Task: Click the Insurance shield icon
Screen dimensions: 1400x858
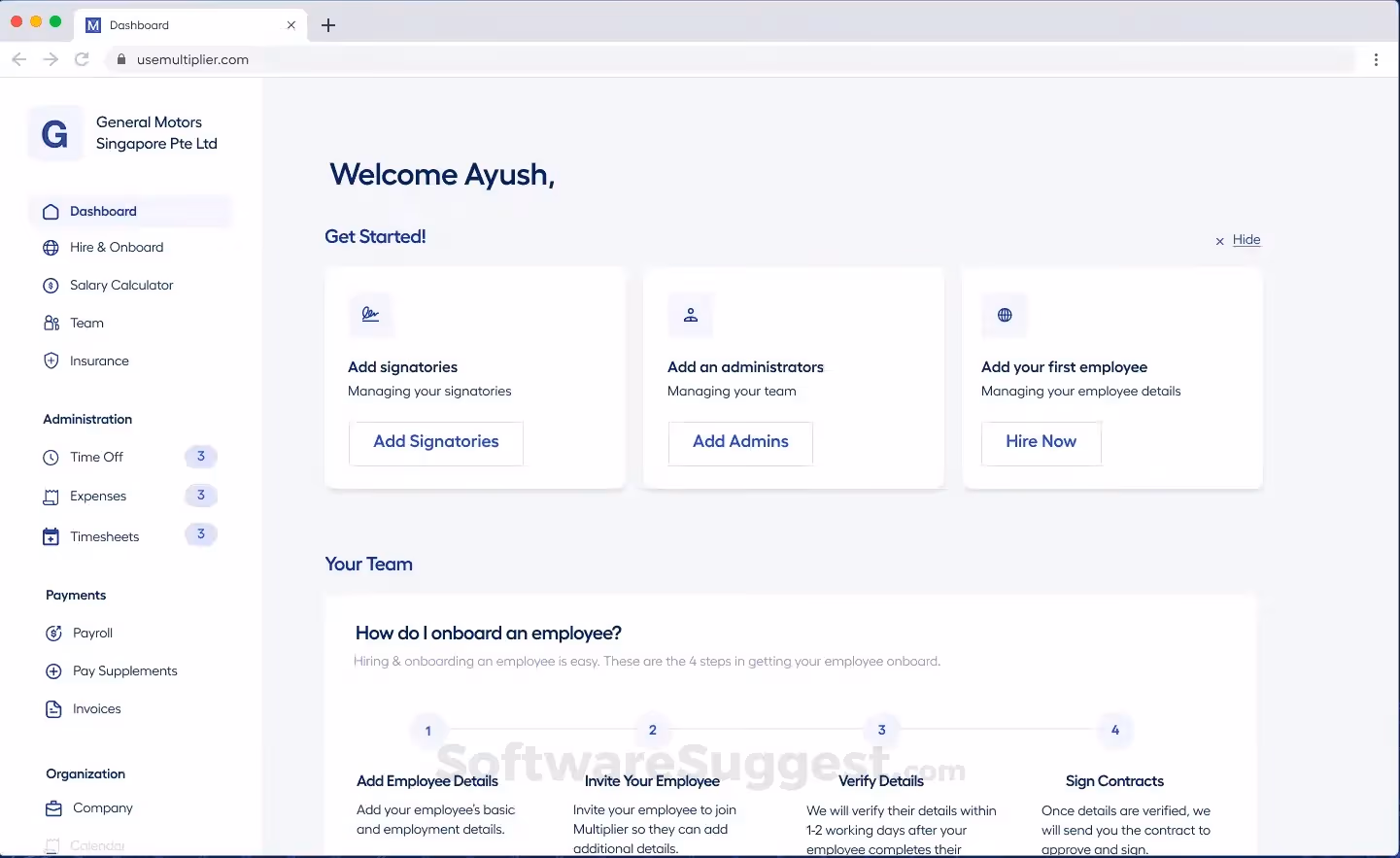Action: coord(51,361)
